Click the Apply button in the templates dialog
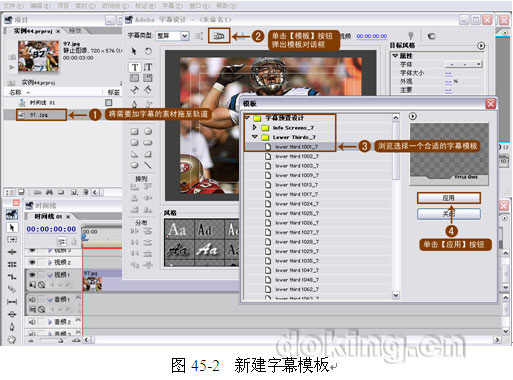This screenshot has width=513, height=380. pos(449,198)
